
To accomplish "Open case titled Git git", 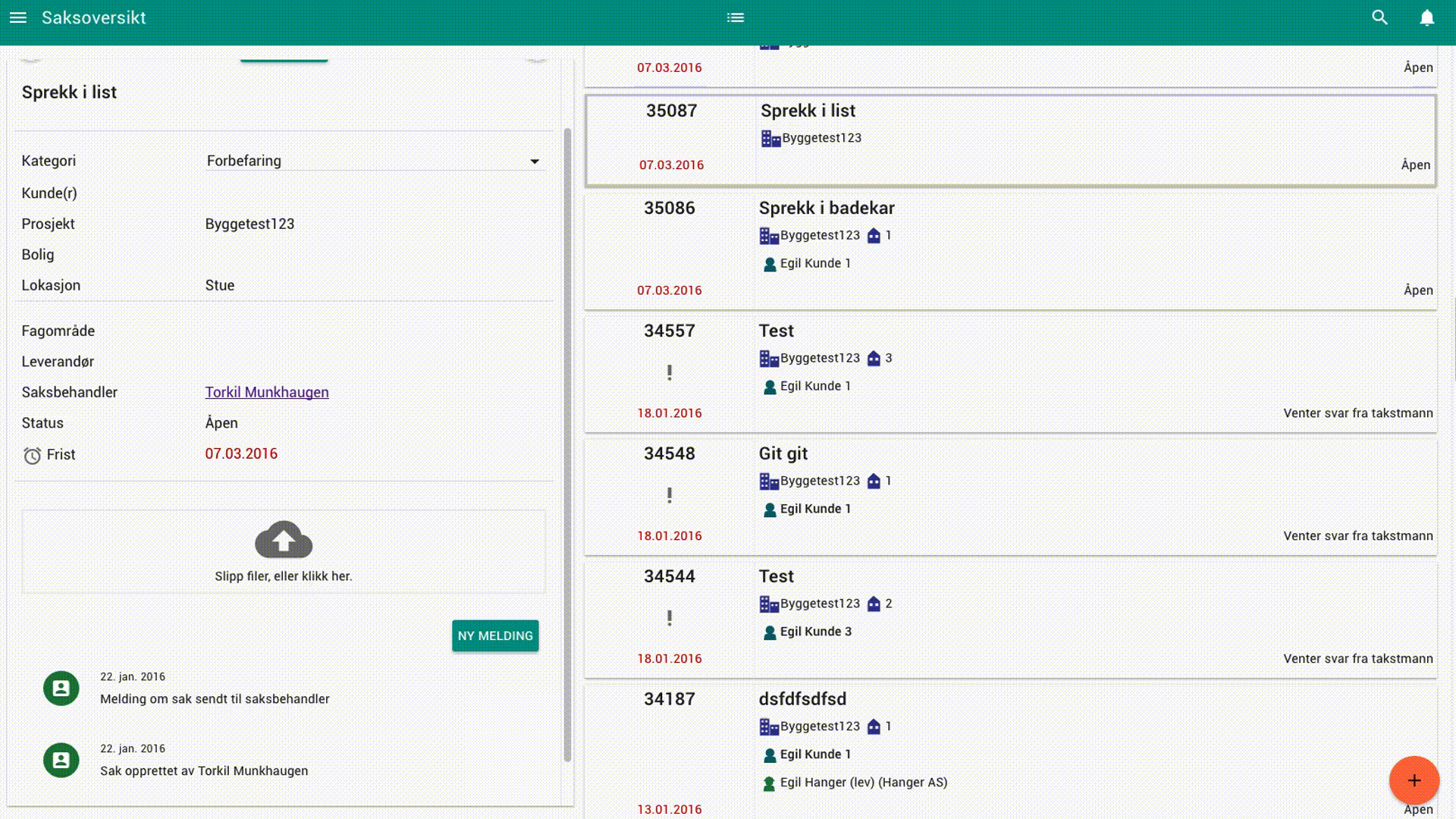I will [x=783, y=453].
